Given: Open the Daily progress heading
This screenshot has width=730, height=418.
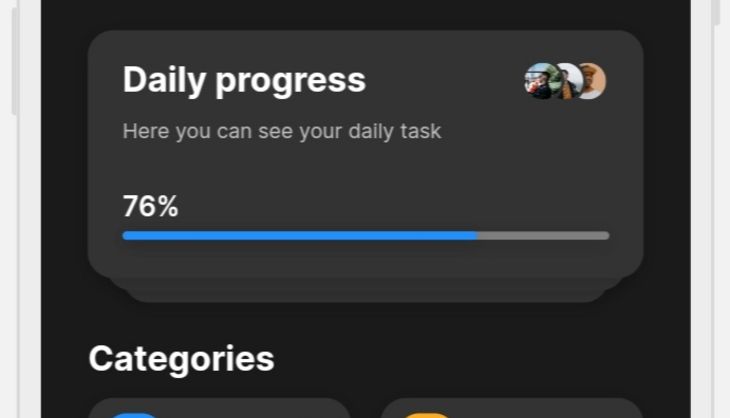Looking at the screenshot, I should click(x=244, y=81).
